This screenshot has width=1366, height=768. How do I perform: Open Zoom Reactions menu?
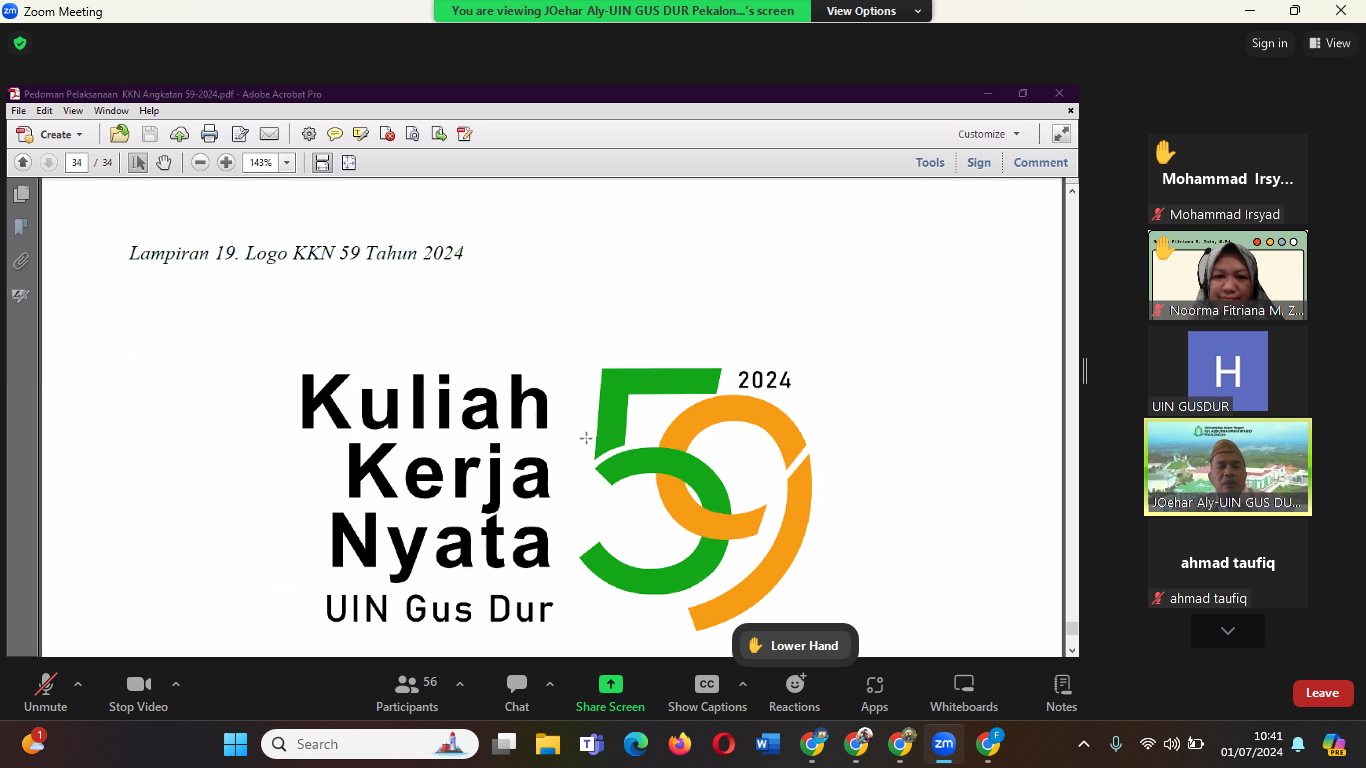pos(795,693)
